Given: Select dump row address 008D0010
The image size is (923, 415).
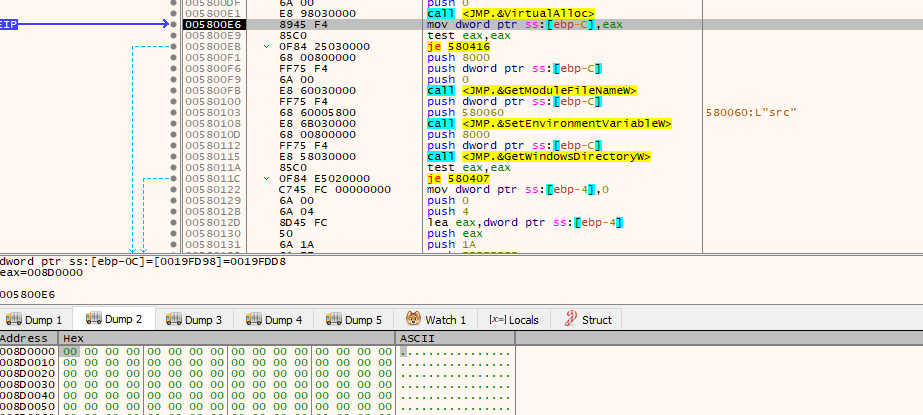Looking at the screenshot, I should click(28, 363).
